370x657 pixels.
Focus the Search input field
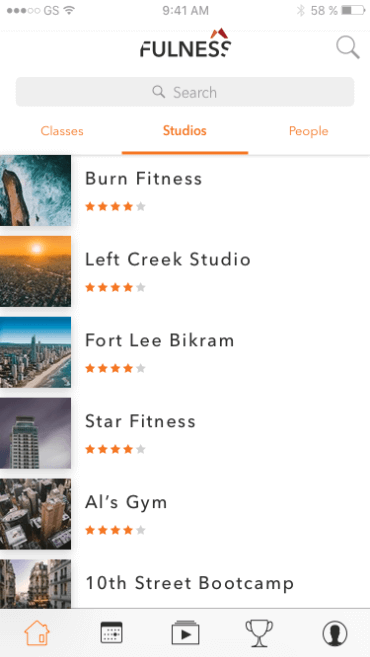coord(185,92)
